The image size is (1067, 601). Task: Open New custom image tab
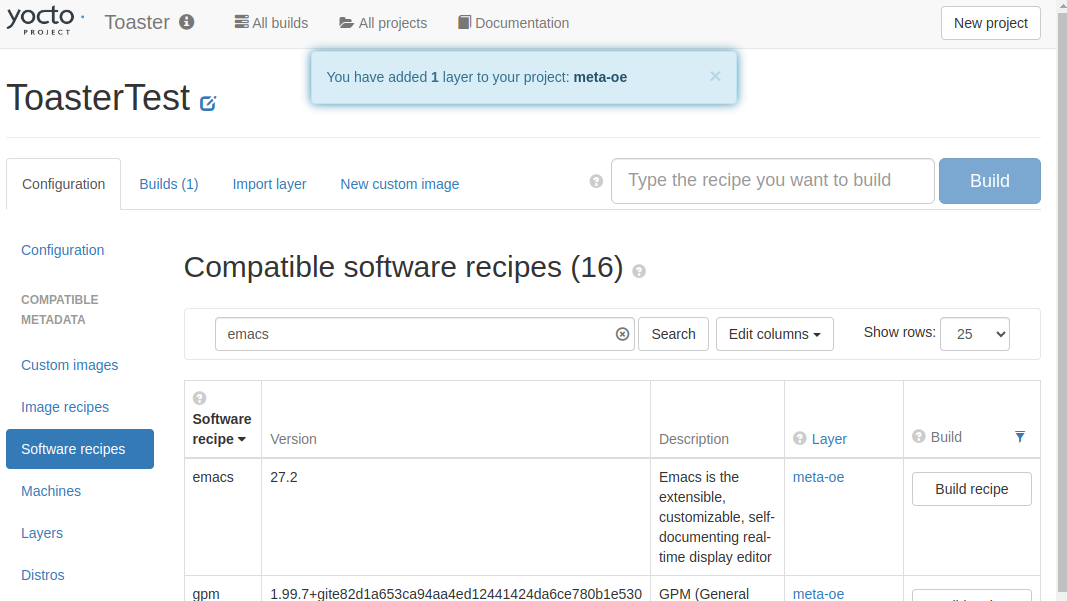(399, 184)
